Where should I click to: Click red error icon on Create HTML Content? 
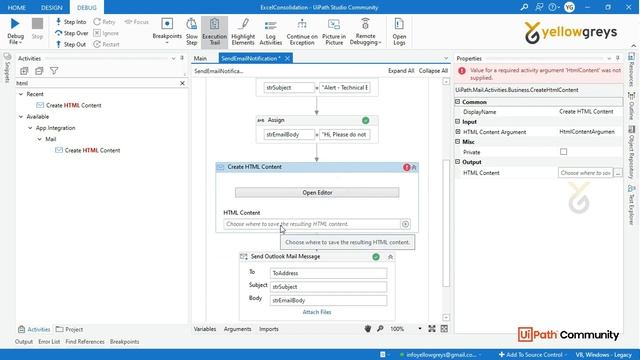(407, 167)
